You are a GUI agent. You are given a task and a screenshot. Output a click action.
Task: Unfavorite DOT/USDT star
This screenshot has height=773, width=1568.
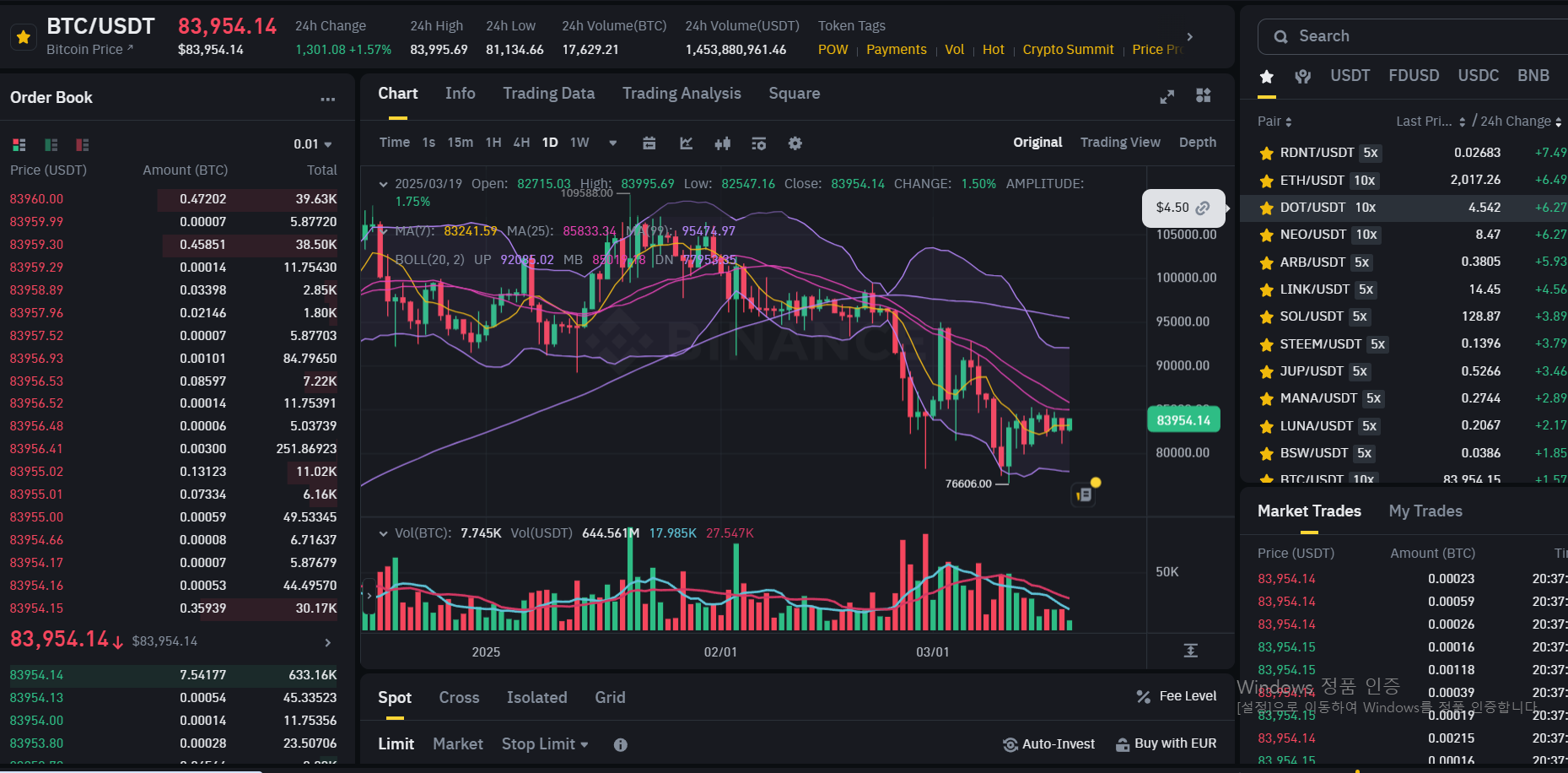1266,208
